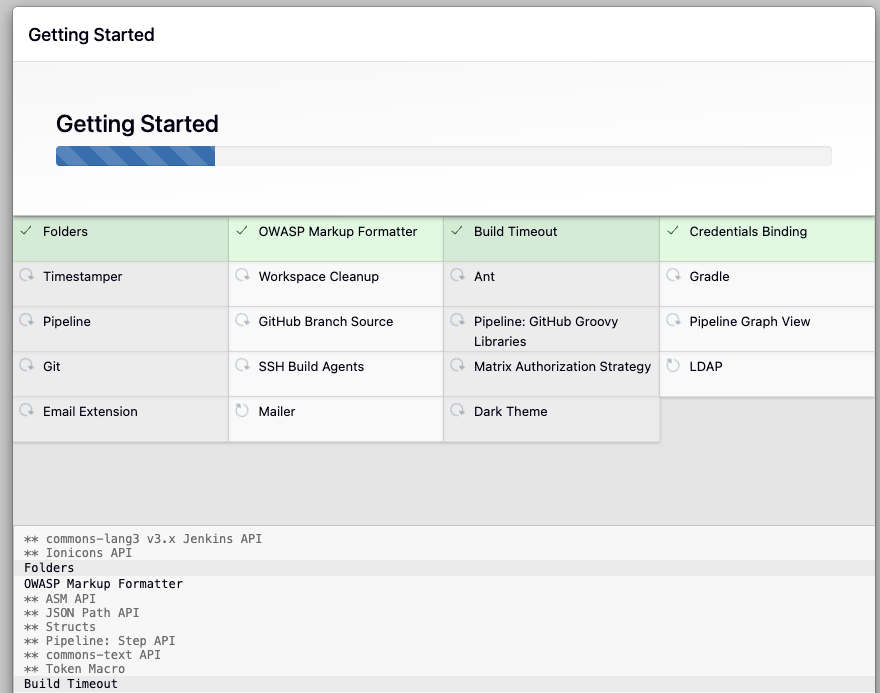
Task: Select the Credentials Binding plugin label
Action: tap(748, 231)
